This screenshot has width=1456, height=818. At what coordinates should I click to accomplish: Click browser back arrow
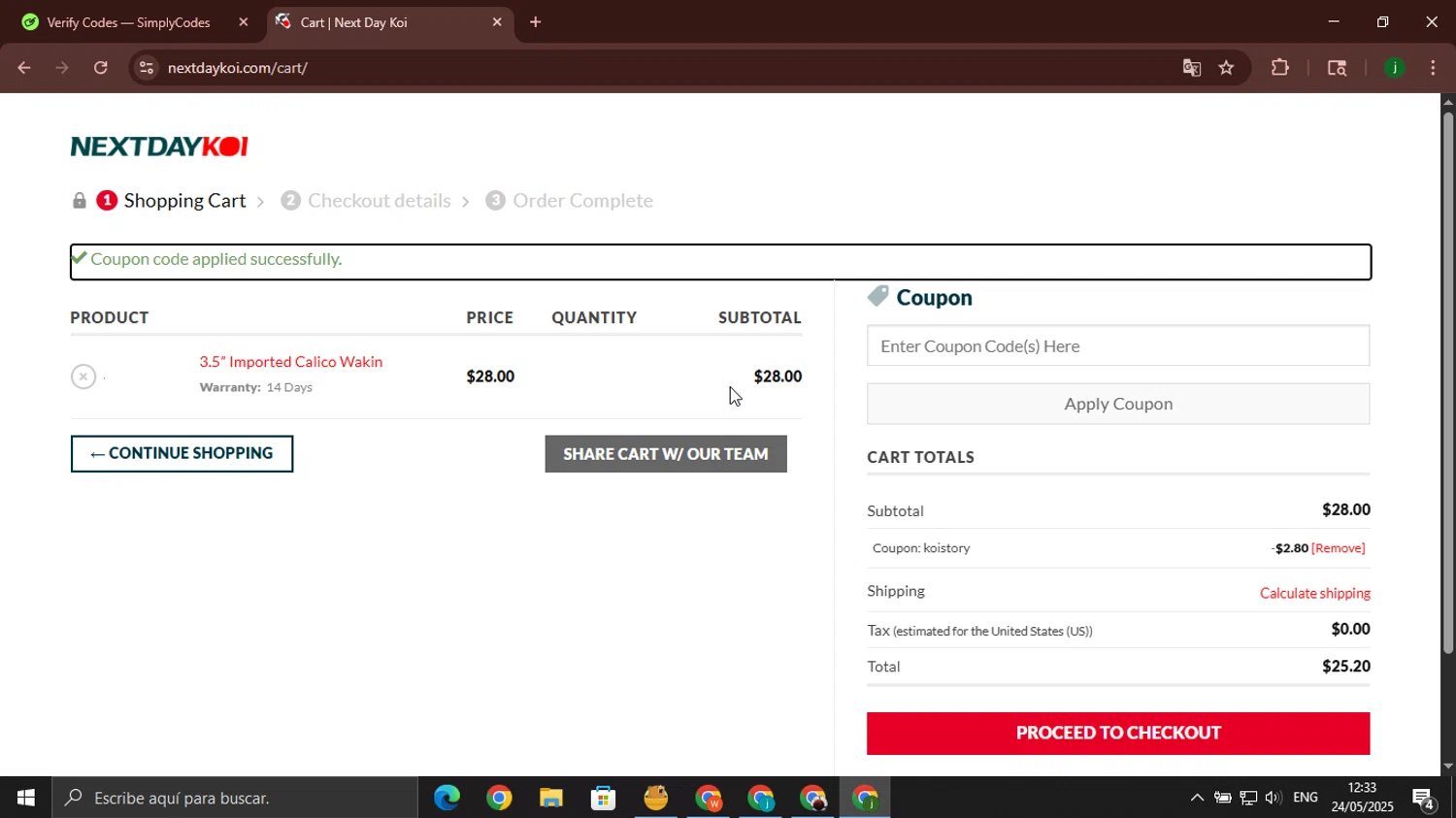point(24,68)
